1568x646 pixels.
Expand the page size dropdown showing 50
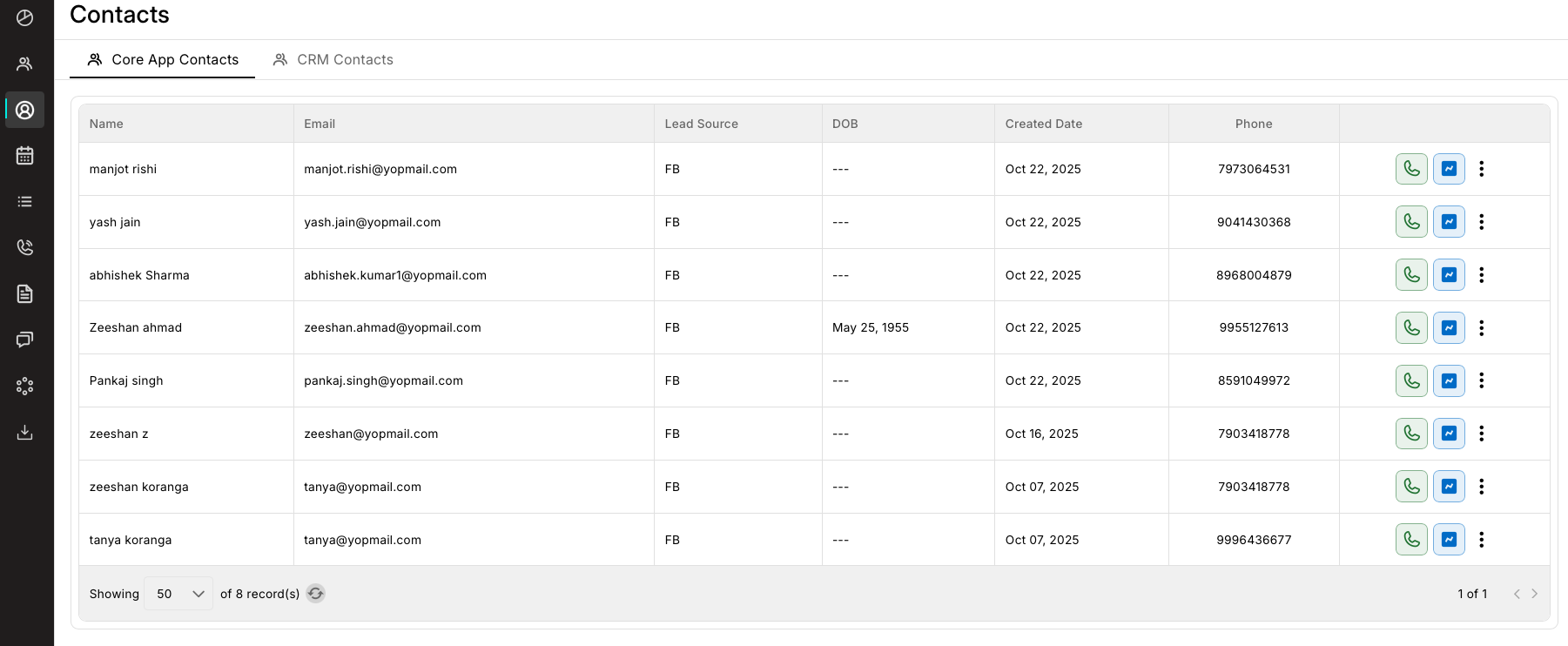pos(178,594)
